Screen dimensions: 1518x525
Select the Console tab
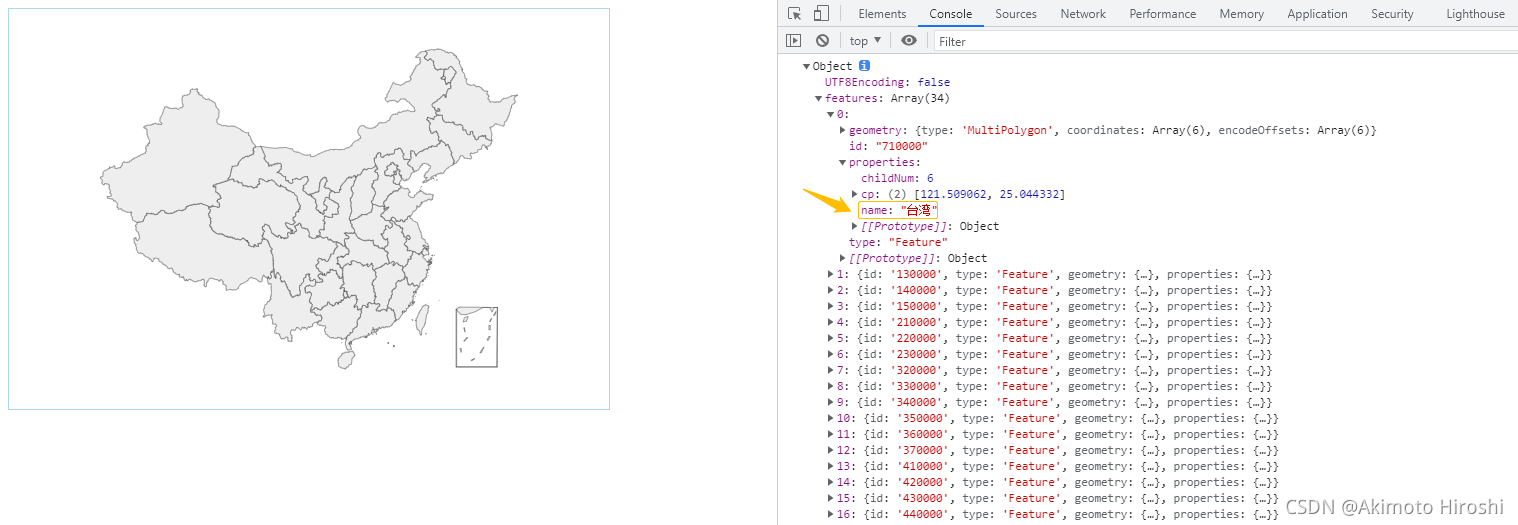click(x=950, y=14)
